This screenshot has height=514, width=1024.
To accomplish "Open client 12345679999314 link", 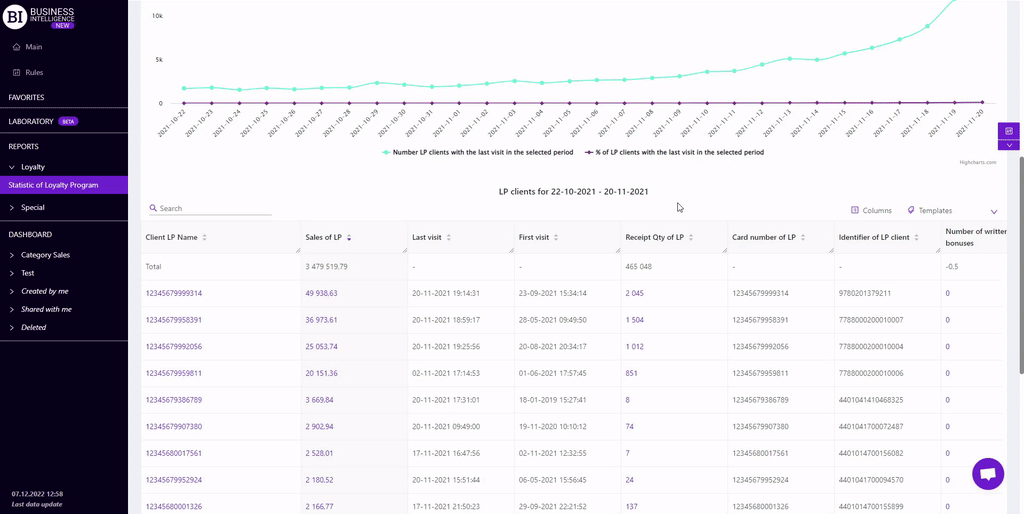I will [174, 293].
